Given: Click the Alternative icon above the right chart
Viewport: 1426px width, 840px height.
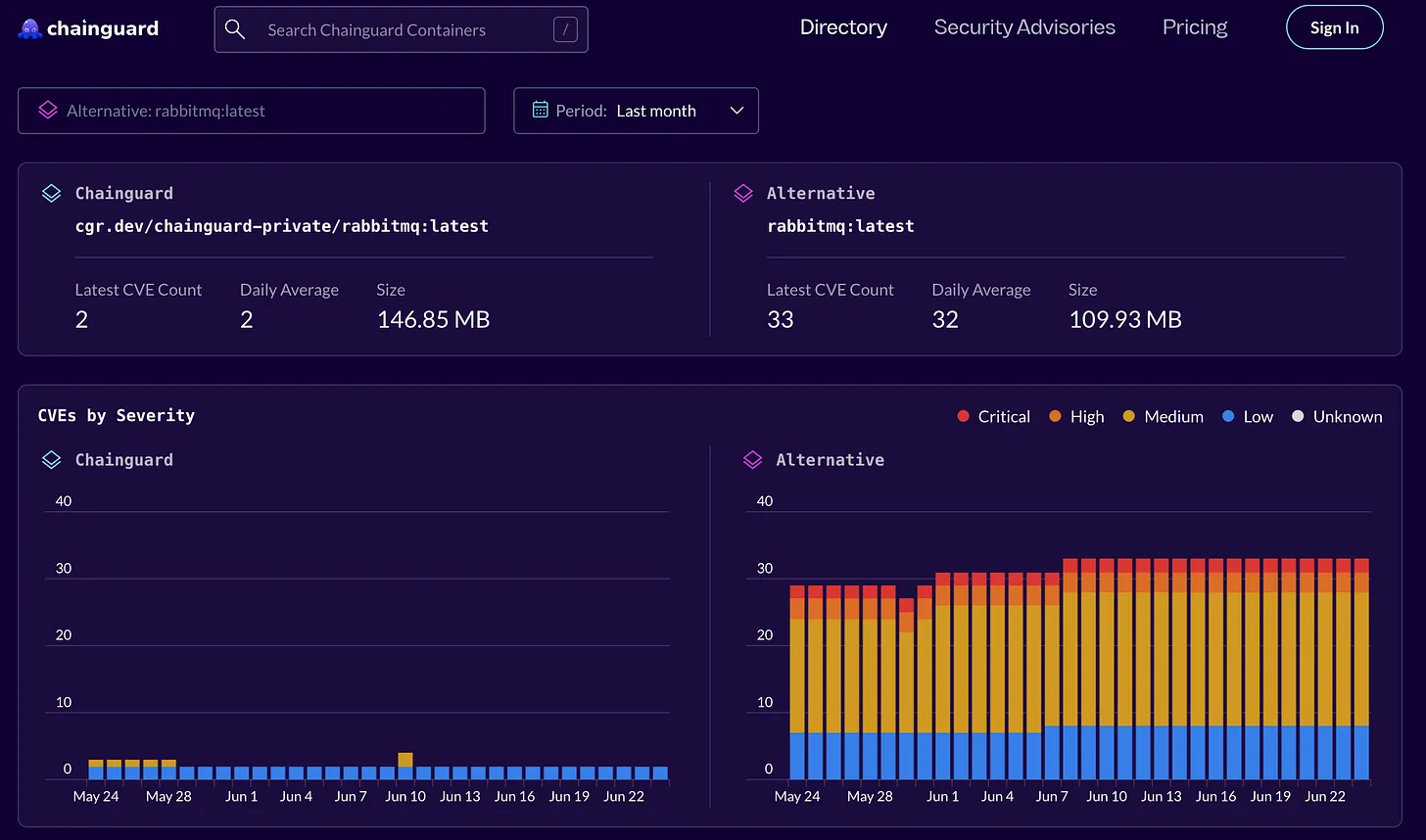Looking at the screenshot, I should [x=752, y=459].
